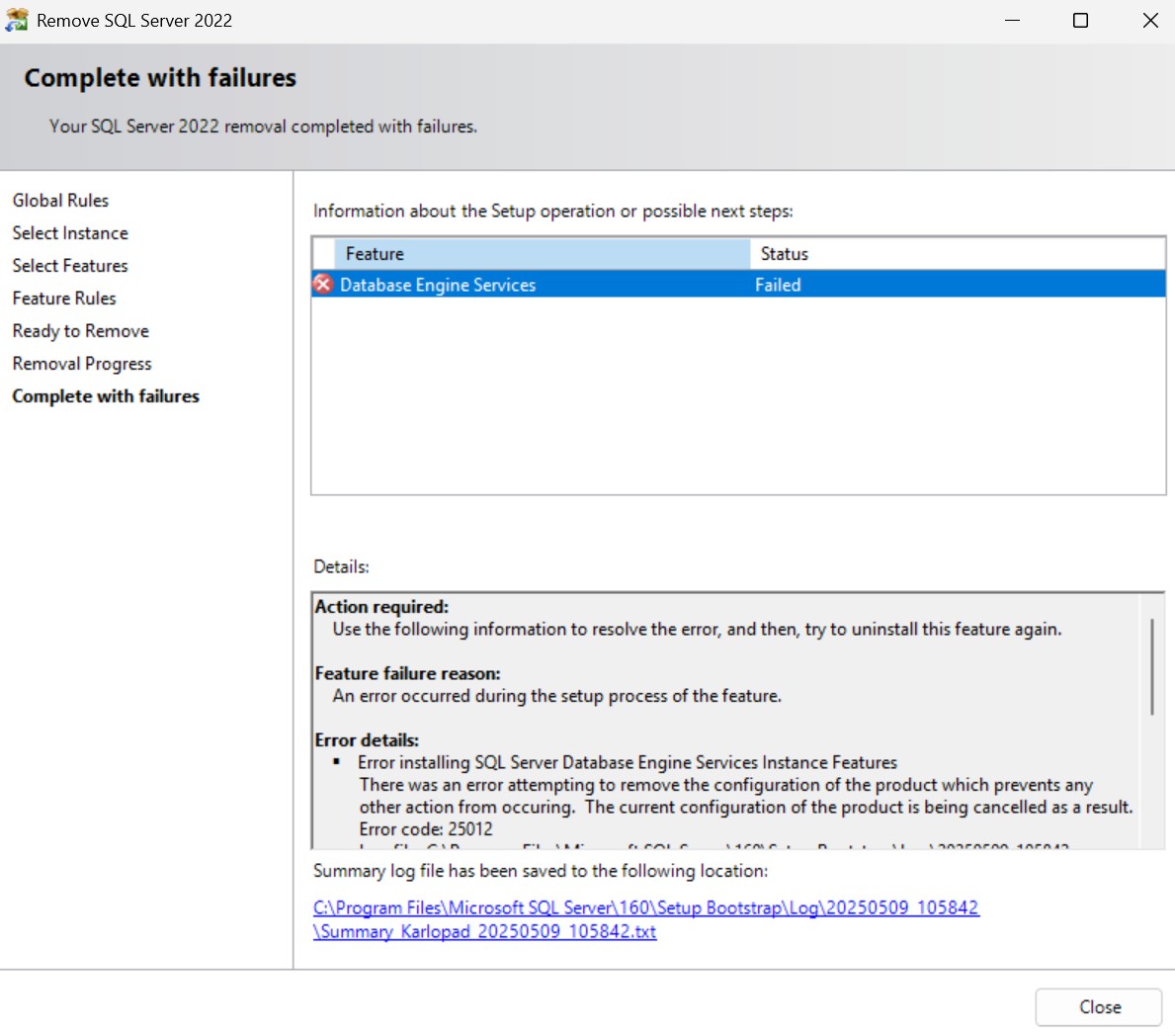Select the Removal Progress step

[x=82, y=364]
